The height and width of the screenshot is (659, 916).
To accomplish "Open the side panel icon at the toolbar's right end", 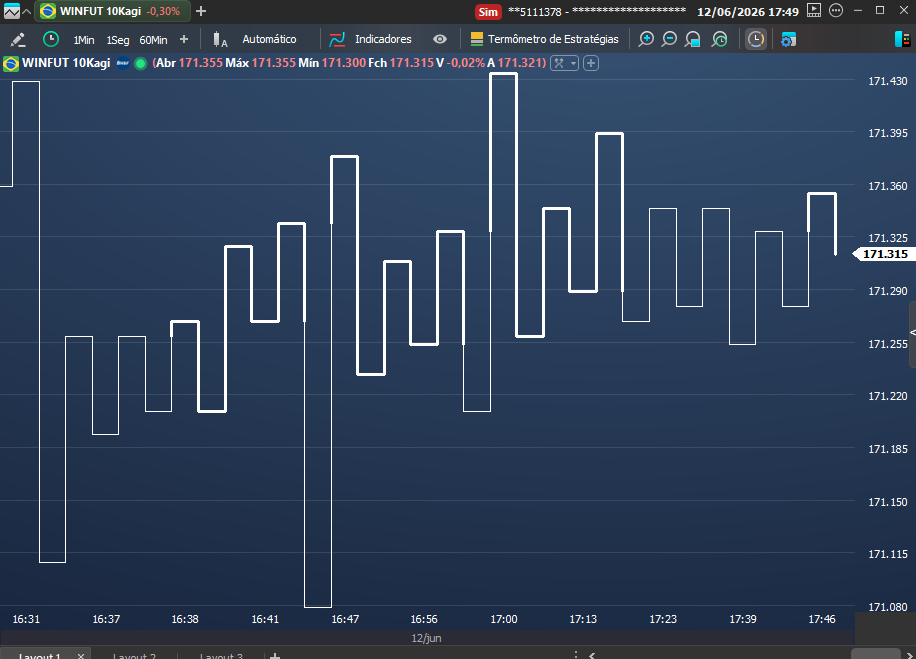I will pos(902,39).
